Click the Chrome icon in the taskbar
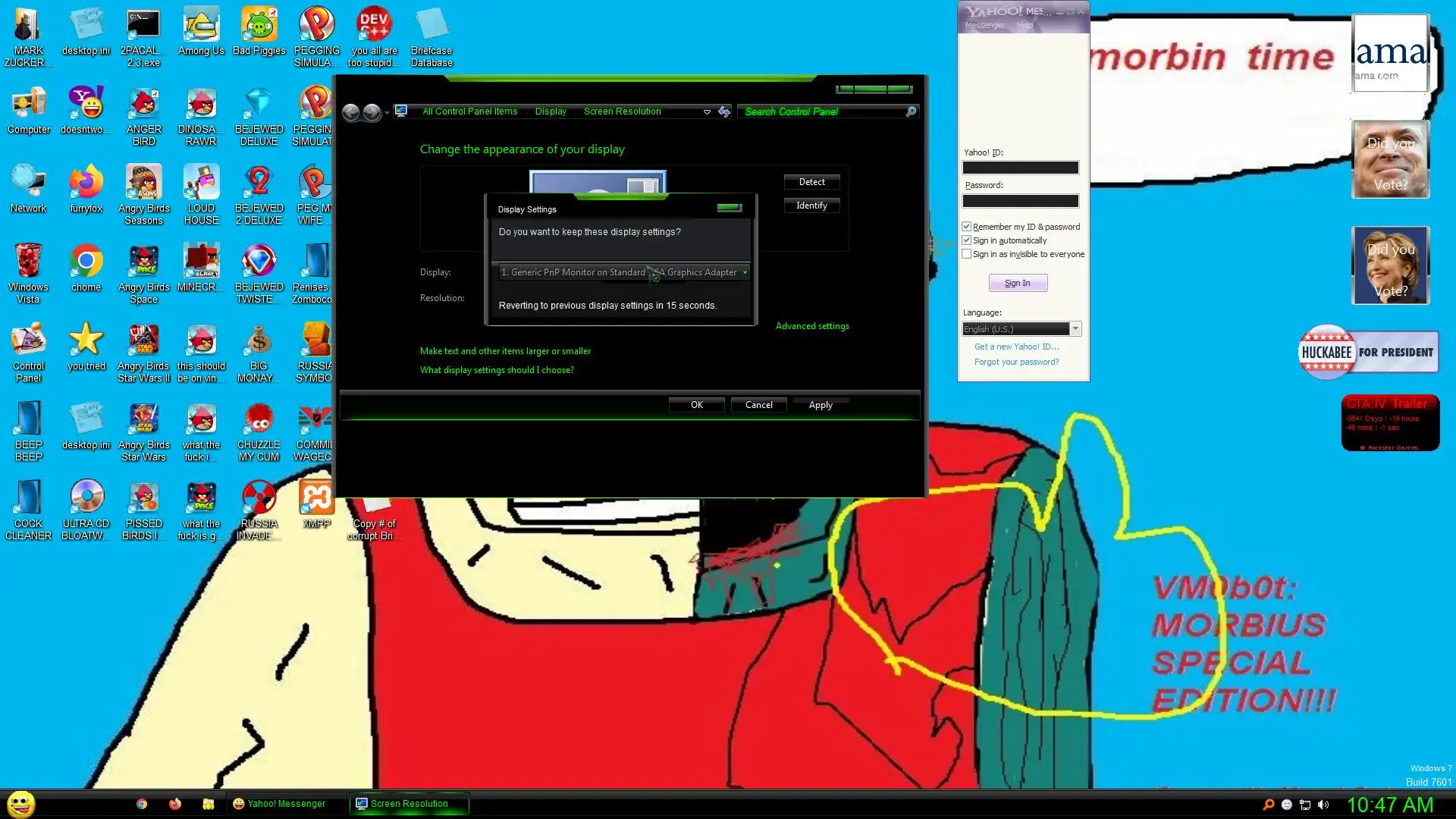 click(x=142, y=804)
